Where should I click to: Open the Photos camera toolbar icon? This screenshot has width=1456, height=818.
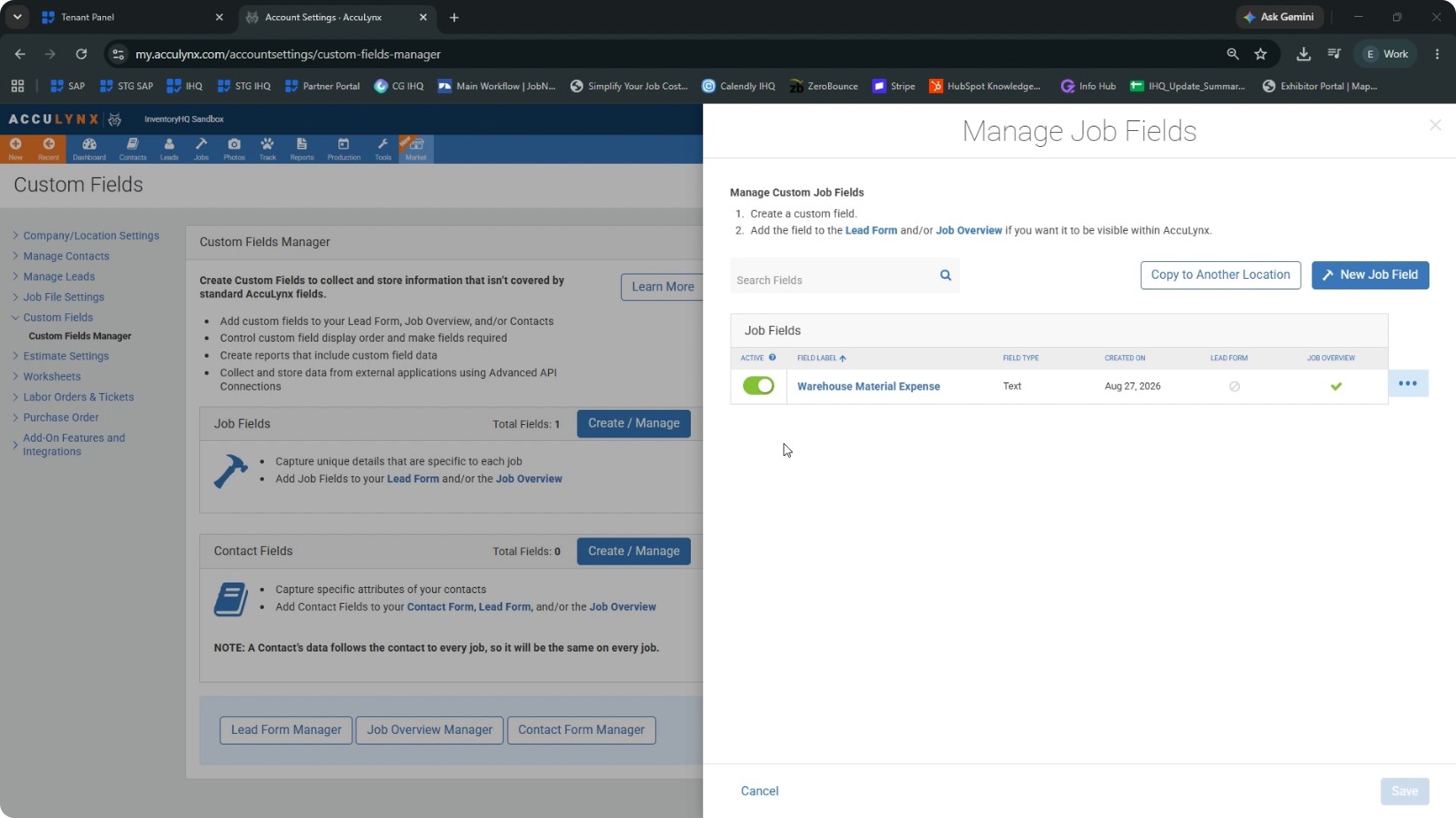[234, 149]
